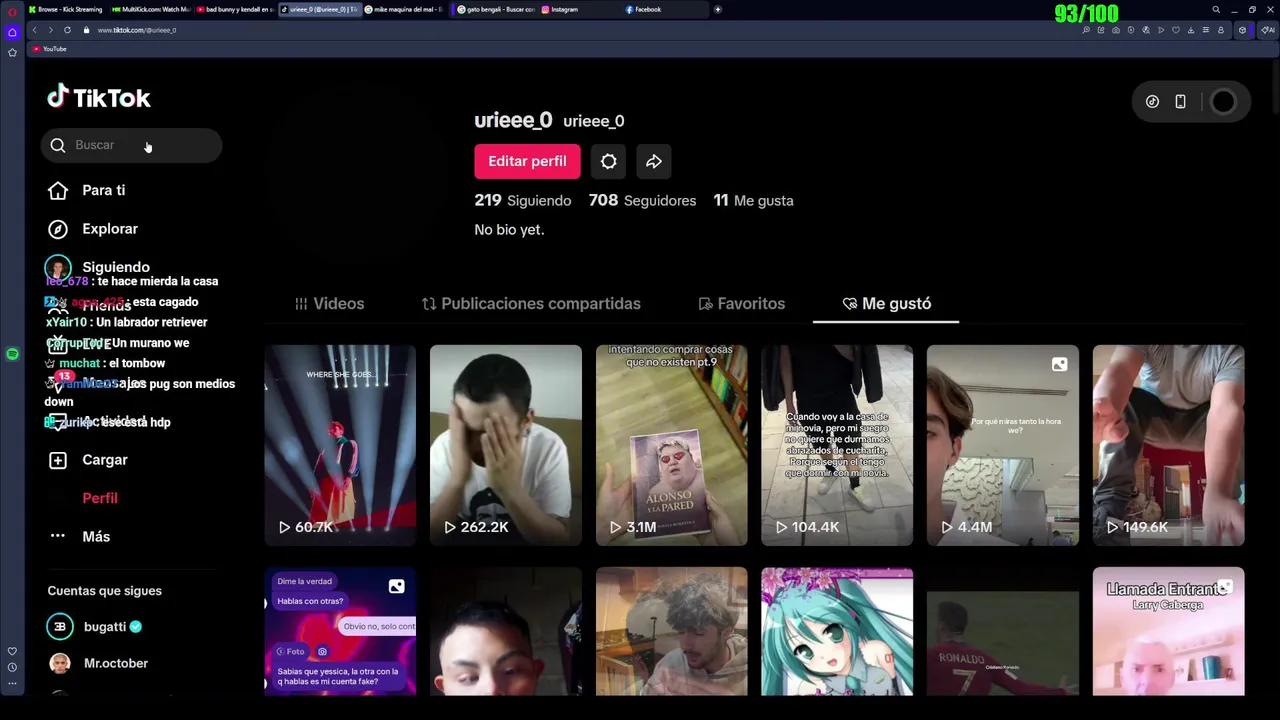Image resolution: width=1280 pixels, height=720 pixels.
Task: Reload the TikTok page
Action: pyautogui.click(x=67, y=30)
